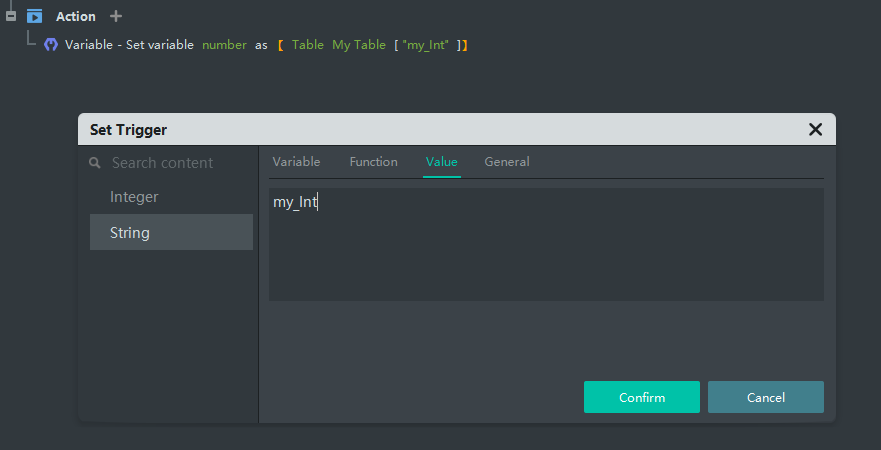
Task: Close the Set Trigger dialog
Action: tap(815, 129)
